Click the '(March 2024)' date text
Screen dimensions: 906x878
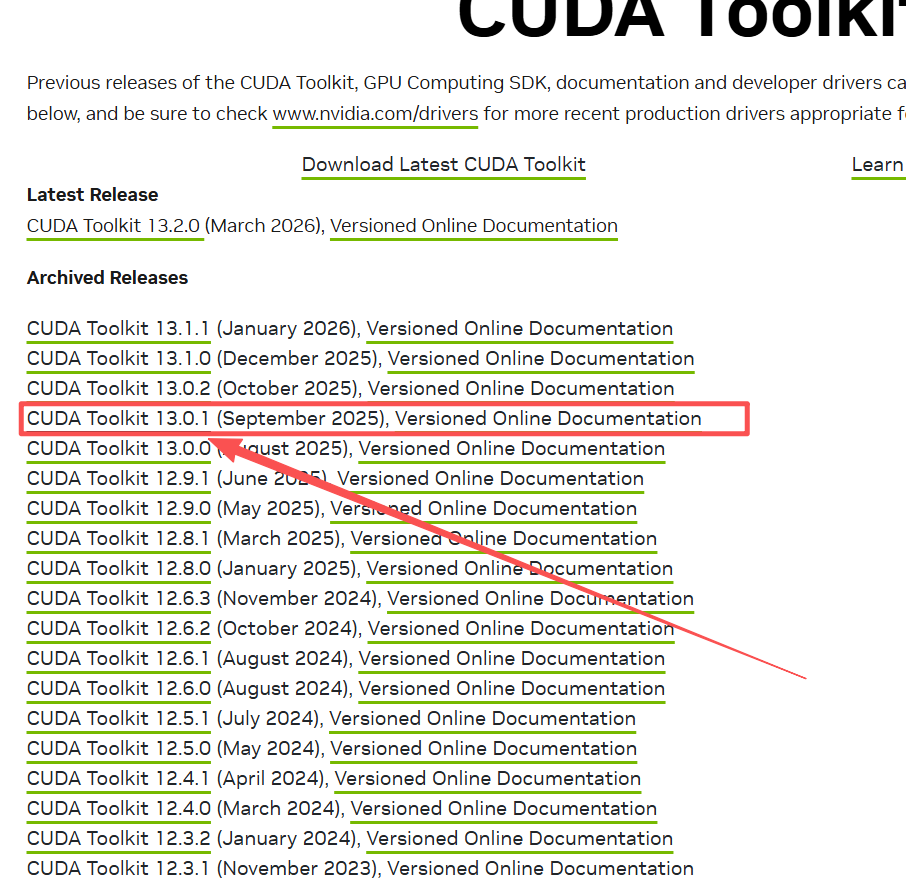(x=281, y=809)
